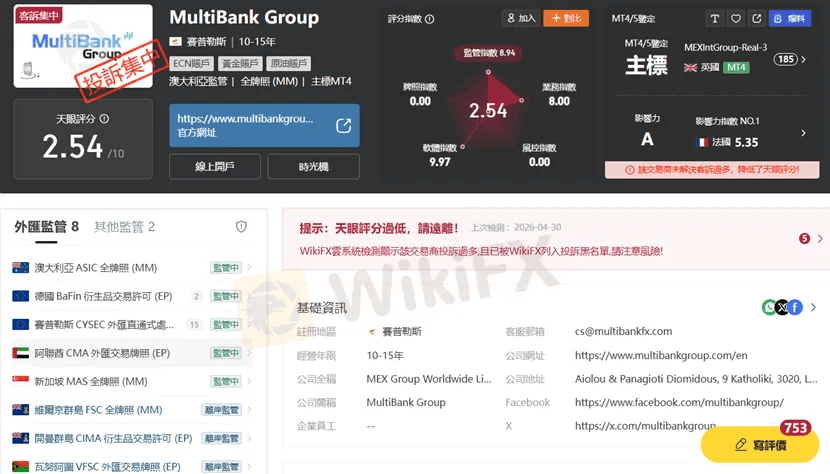Expand the chevron on the 開曼群島 CIMA row
Image resolution: width=830 pixels, height=474 pixels.
249,439
